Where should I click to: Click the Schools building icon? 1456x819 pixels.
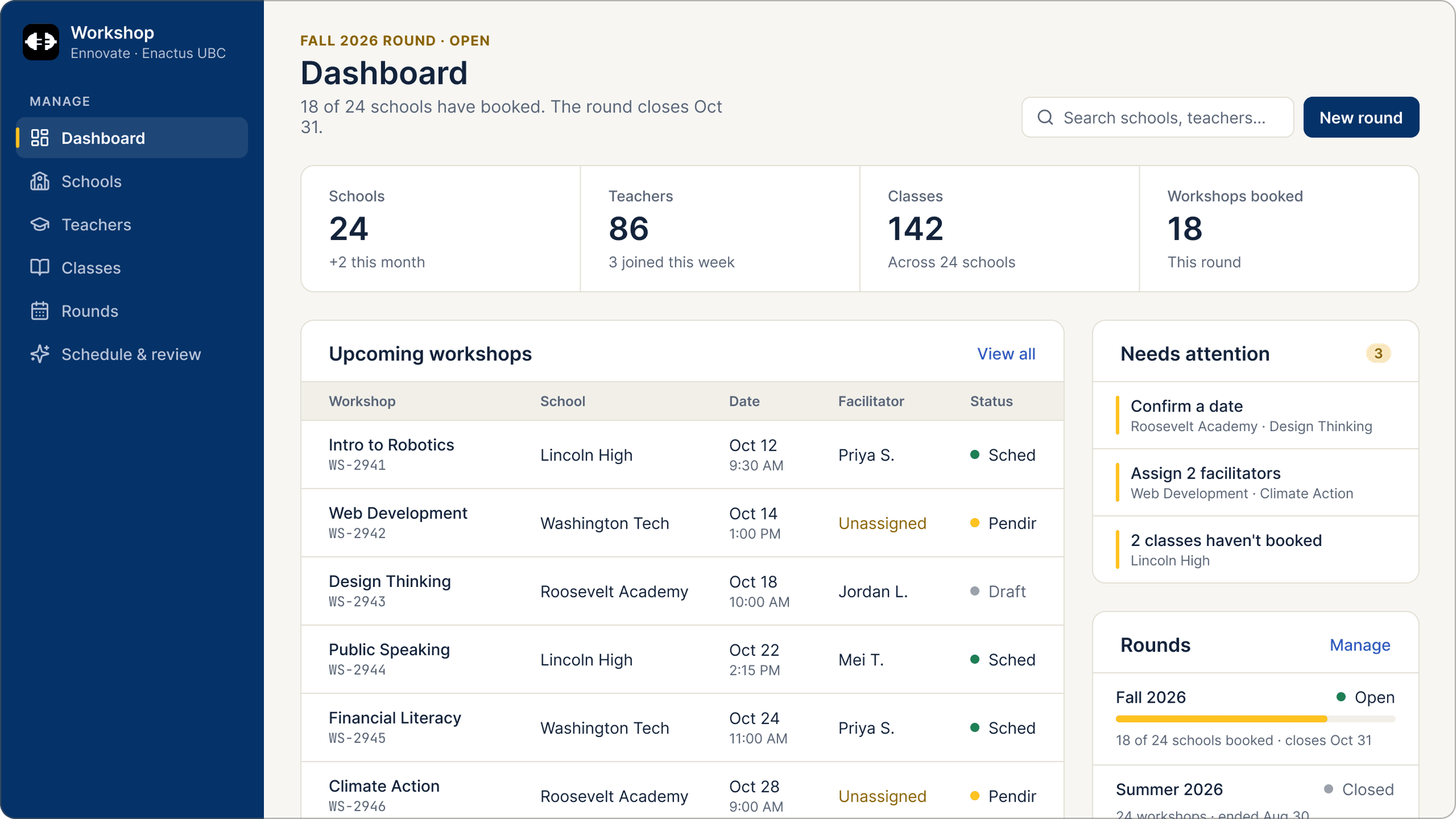click(40, 181)
